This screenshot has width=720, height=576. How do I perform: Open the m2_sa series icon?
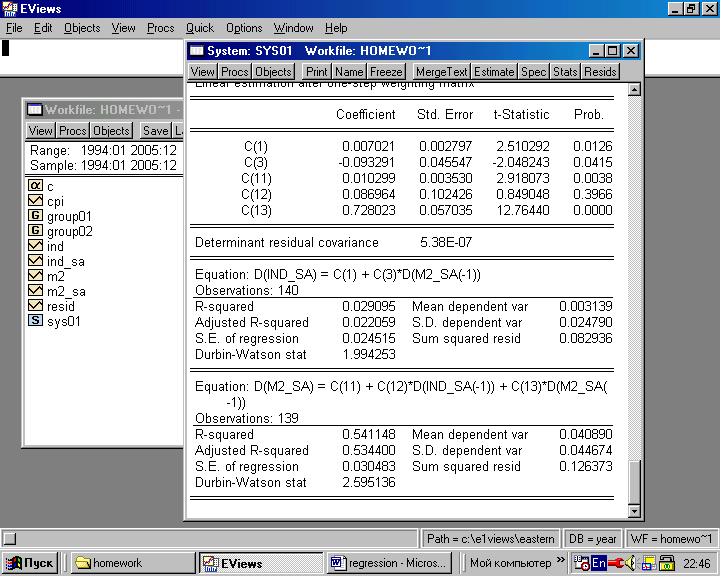[x=35, y=291]
